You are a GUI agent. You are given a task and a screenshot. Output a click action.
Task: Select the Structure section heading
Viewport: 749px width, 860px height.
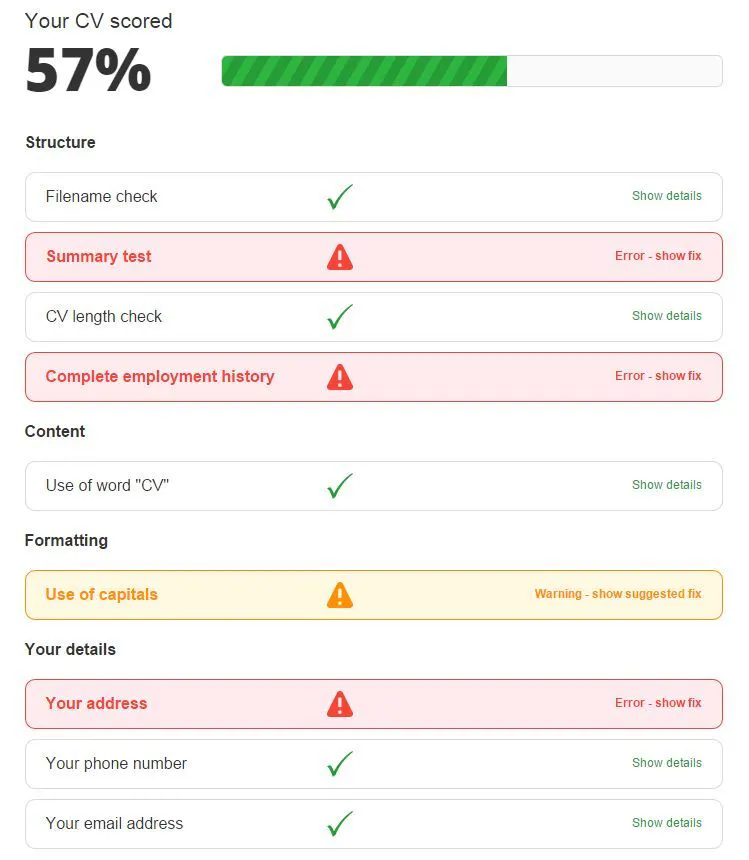[60, 143]
